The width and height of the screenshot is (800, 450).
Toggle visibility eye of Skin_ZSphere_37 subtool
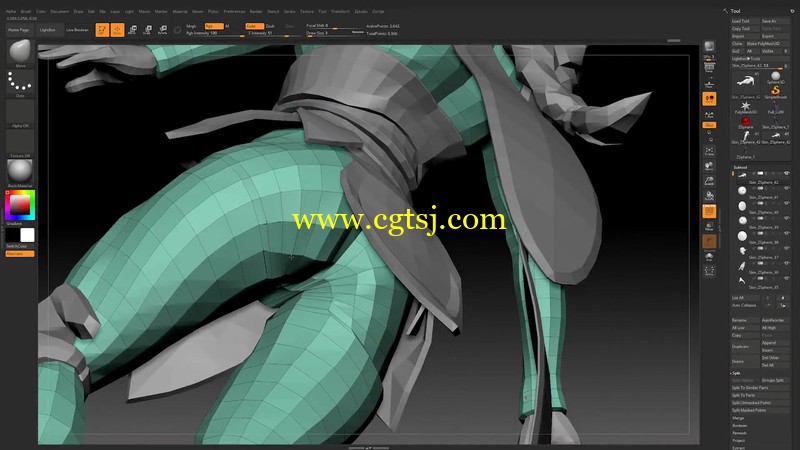pos(787,248)
